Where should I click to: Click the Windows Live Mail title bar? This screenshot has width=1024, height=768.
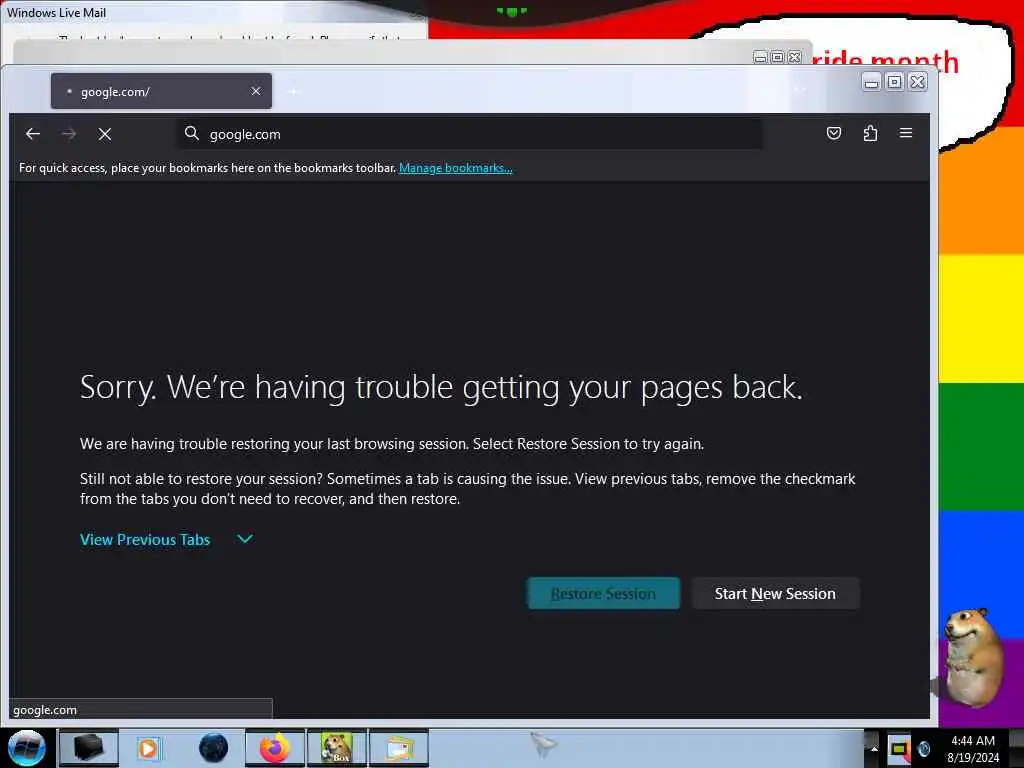214,12
